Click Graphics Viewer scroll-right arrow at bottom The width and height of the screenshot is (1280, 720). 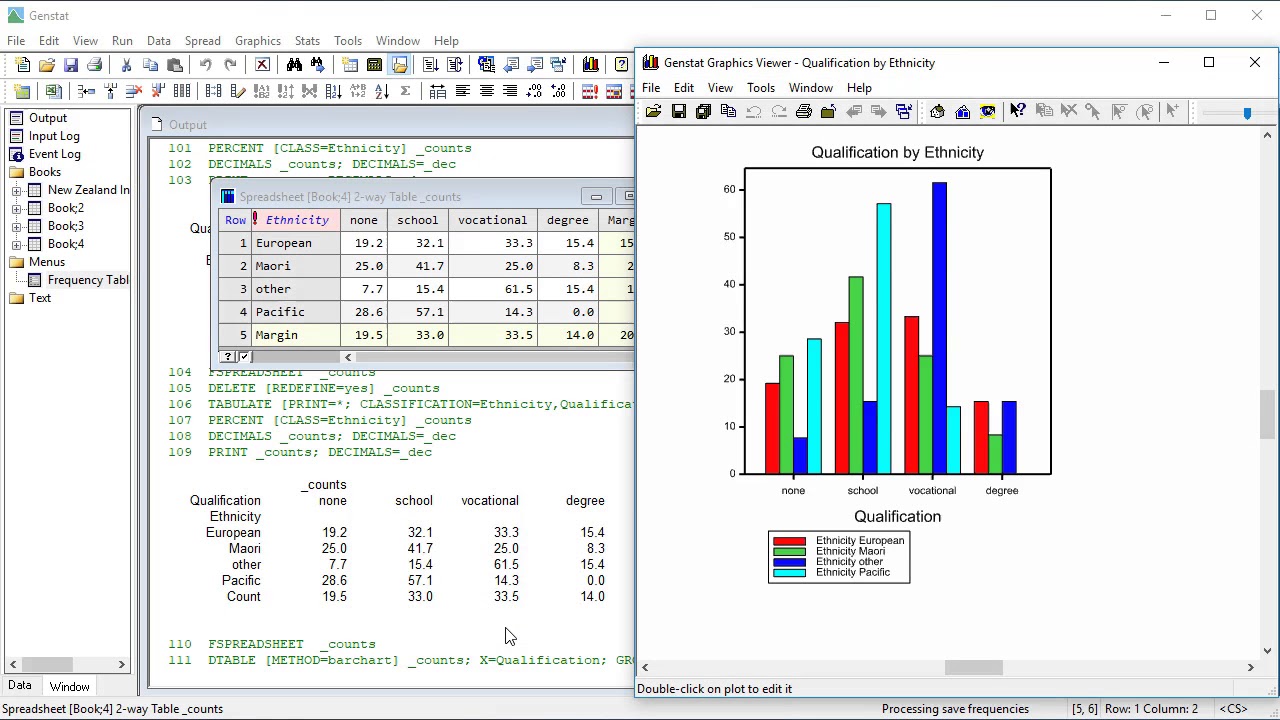(1250, 668)
